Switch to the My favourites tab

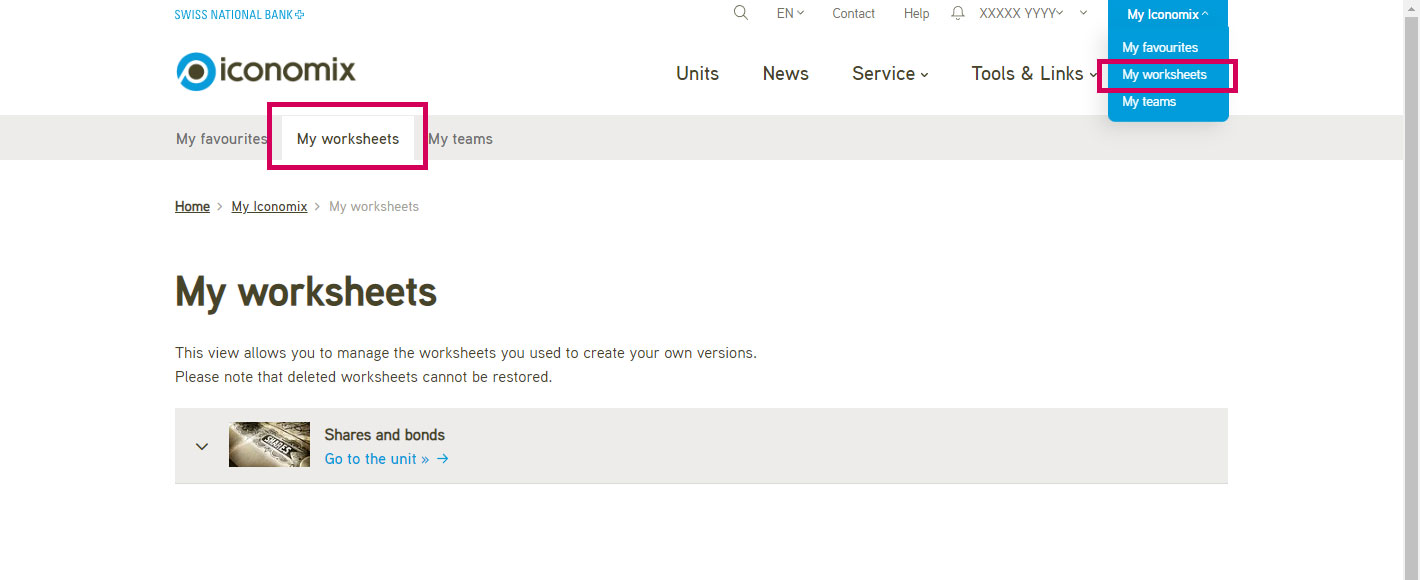[222, 139]
